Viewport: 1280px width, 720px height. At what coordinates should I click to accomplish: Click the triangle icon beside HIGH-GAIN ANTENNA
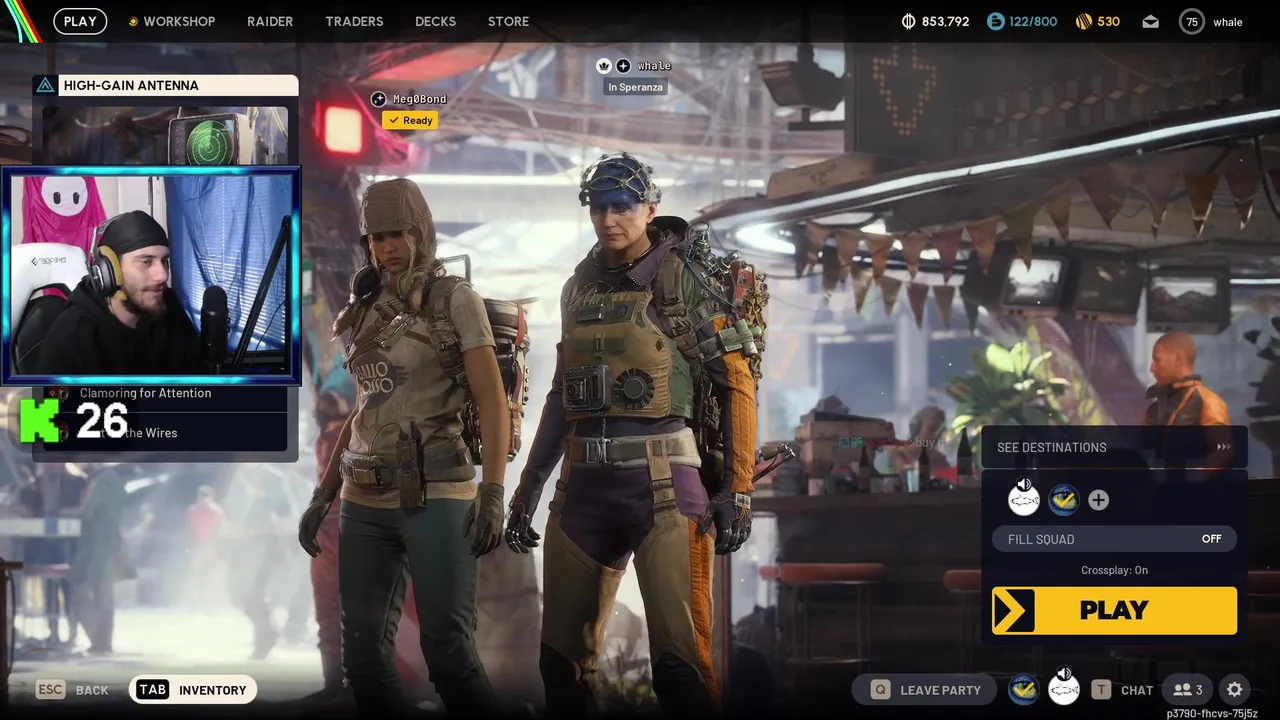click(45, 85)
